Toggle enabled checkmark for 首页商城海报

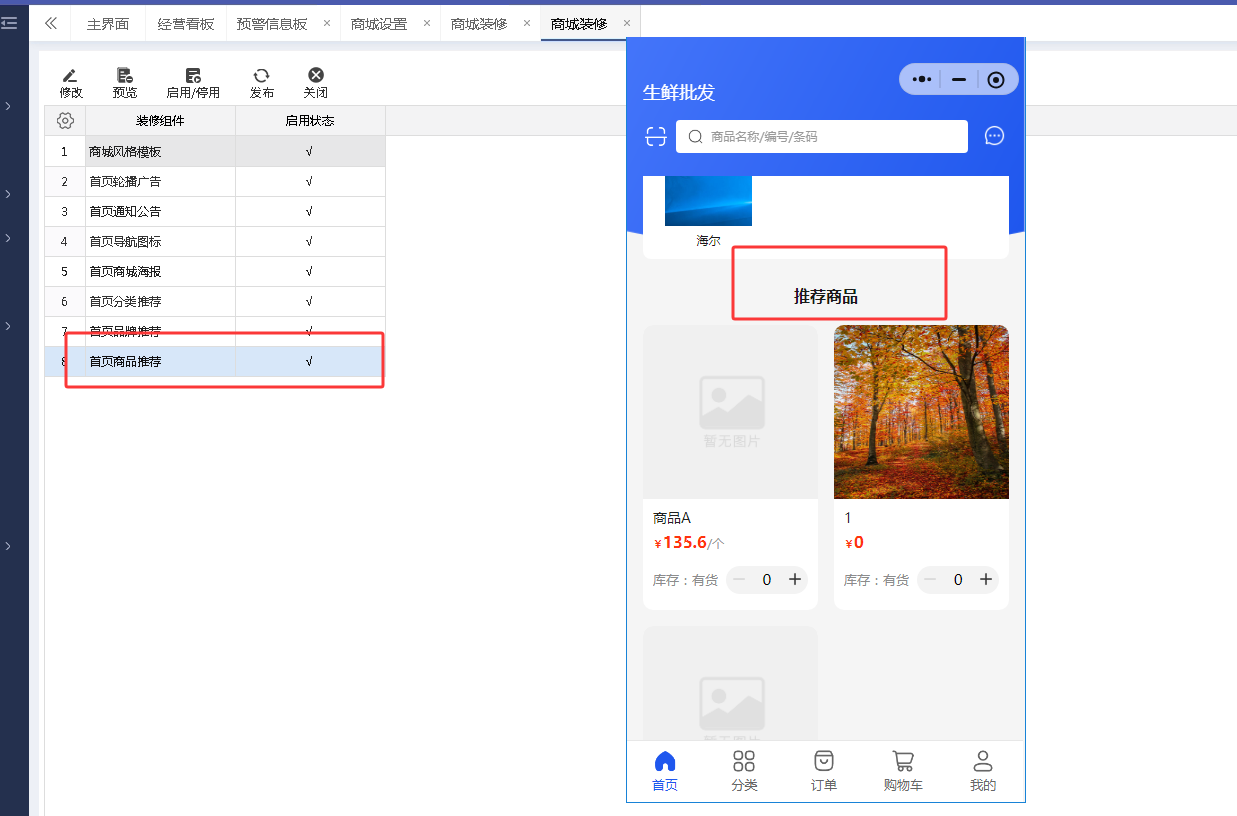tap(309, 272)
